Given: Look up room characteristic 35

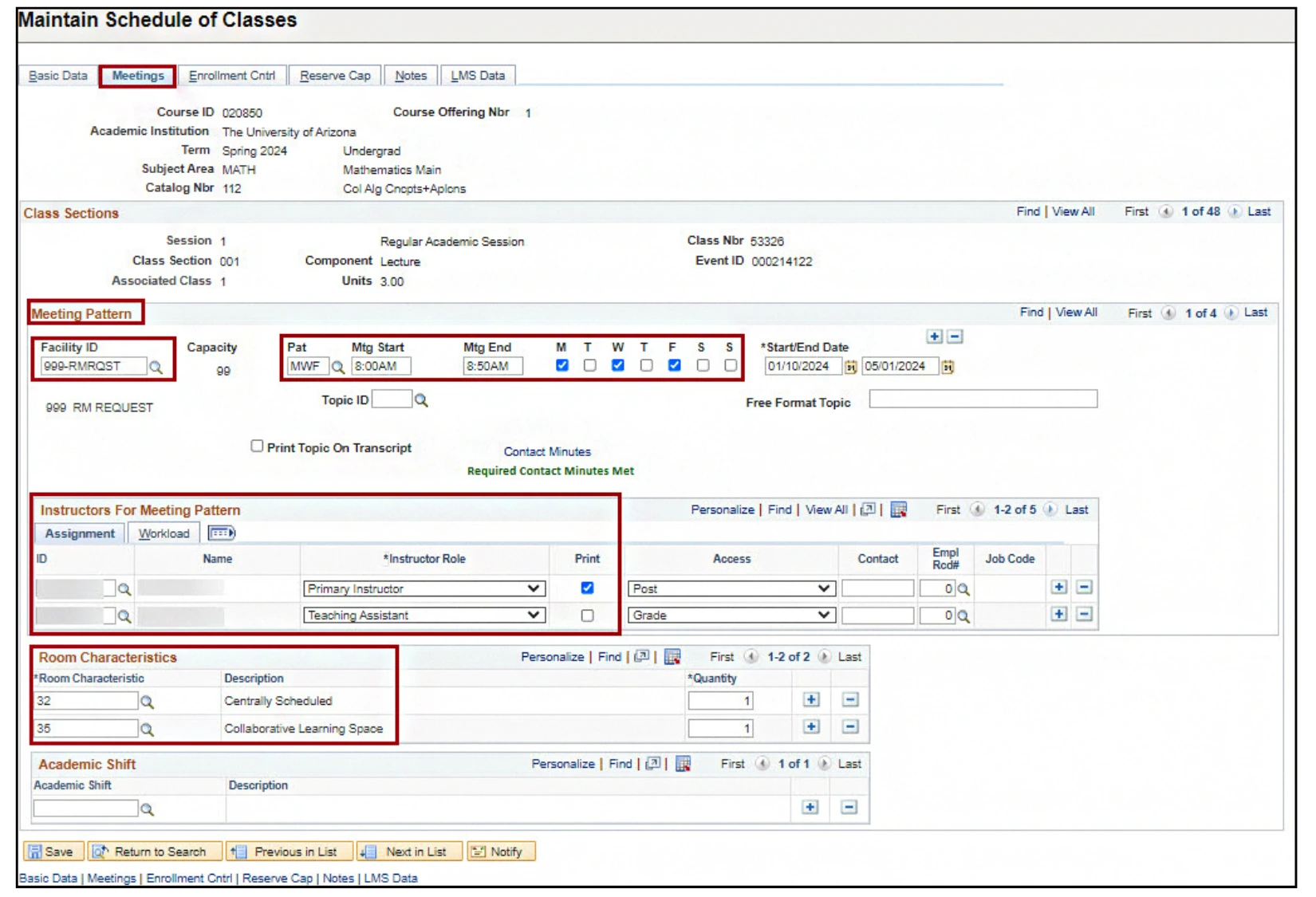Looking at the screenshot, I should [x=148, y=729].
